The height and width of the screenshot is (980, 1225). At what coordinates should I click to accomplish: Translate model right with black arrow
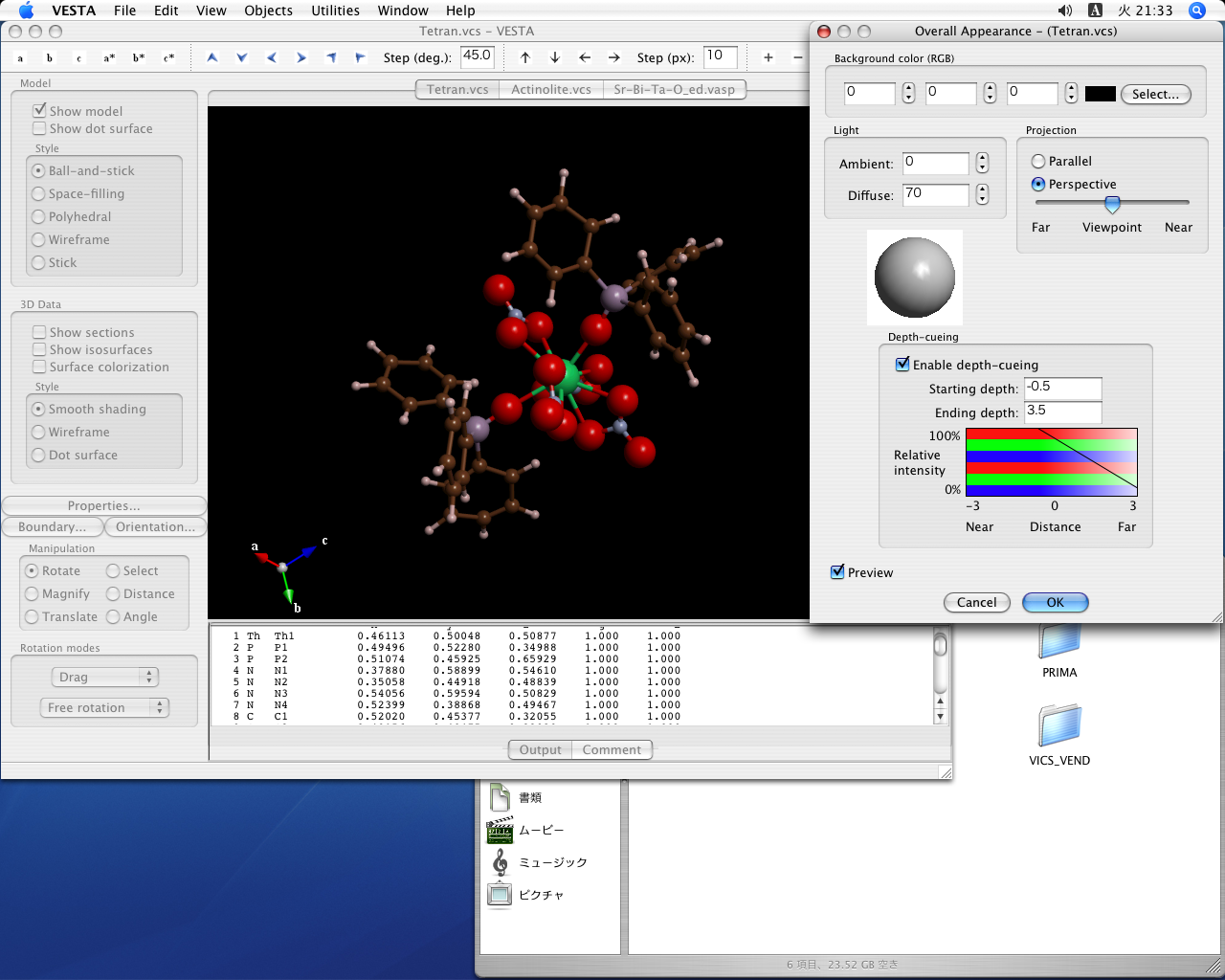click(x=614, y=58)
